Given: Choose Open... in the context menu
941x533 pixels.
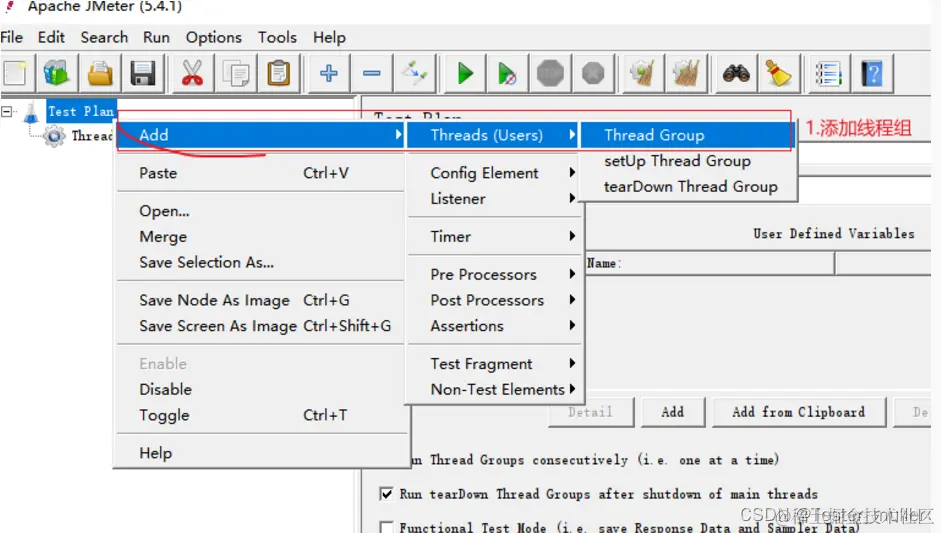Looking at the screenshot, I should coord(260,211).
